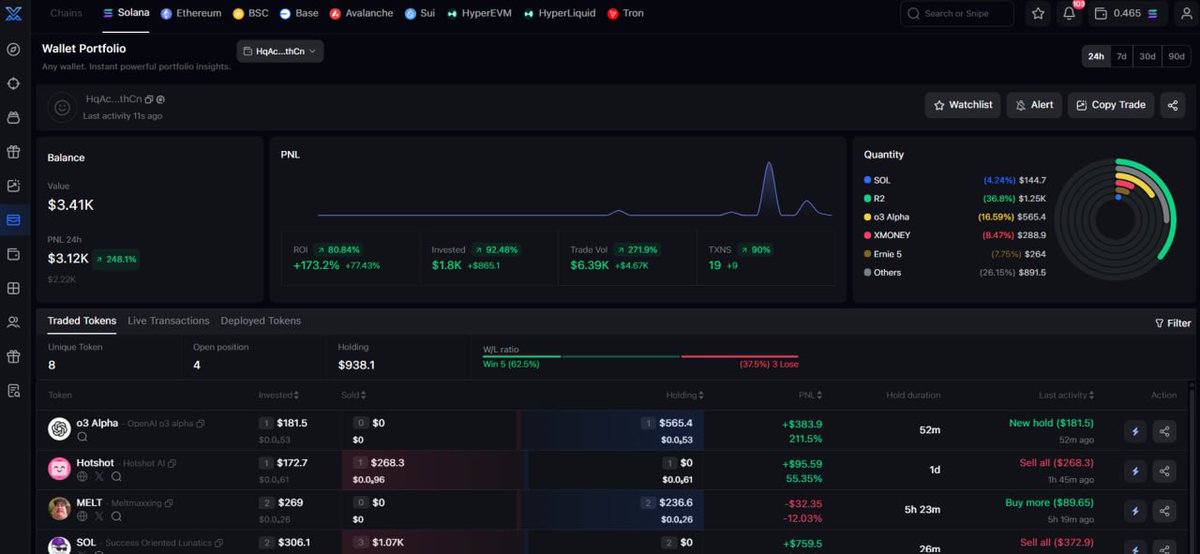Open the Filter options
The height and width of the screenshot is (554, 1200).
[x=1173, y=323]
